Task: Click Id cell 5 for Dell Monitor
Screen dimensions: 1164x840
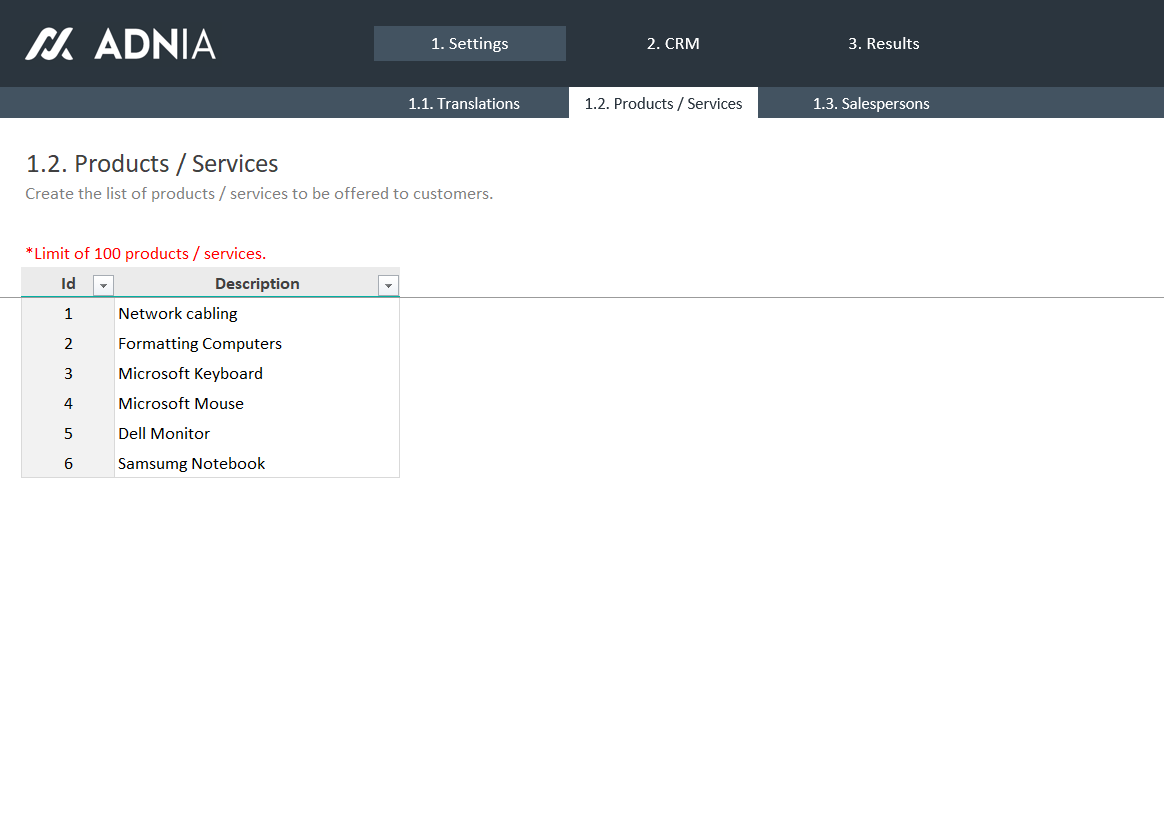Action: point(68,433)
